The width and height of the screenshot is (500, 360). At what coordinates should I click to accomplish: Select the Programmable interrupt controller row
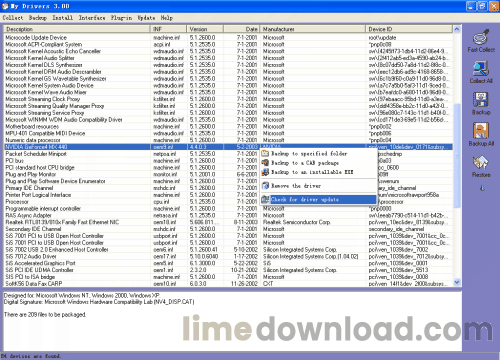[x=228, y=208]
